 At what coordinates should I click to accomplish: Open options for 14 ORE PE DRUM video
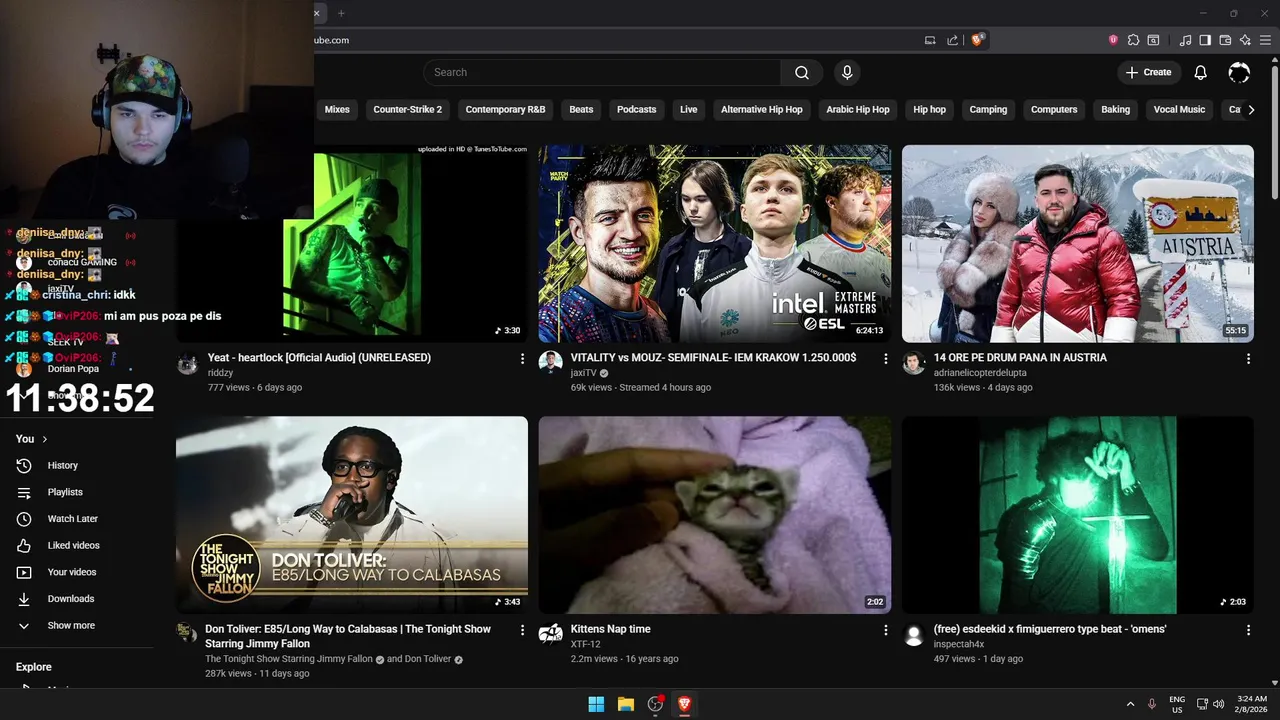(x=1248, y=358)
